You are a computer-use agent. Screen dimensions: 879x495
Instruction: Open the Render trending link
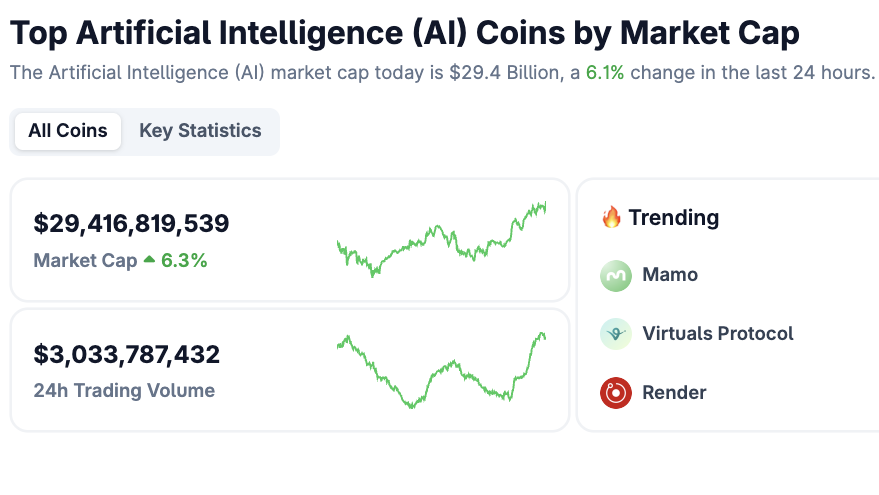[x=674, y=393]
